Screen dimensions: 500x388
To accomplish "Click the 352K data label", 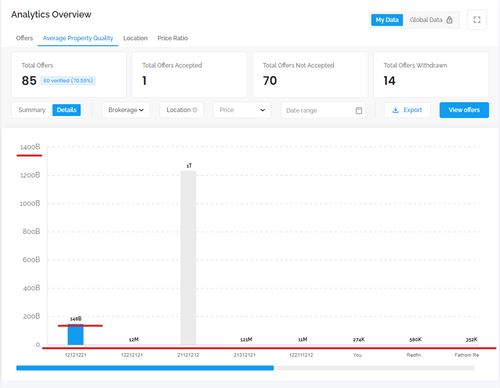I will (471, 340).
